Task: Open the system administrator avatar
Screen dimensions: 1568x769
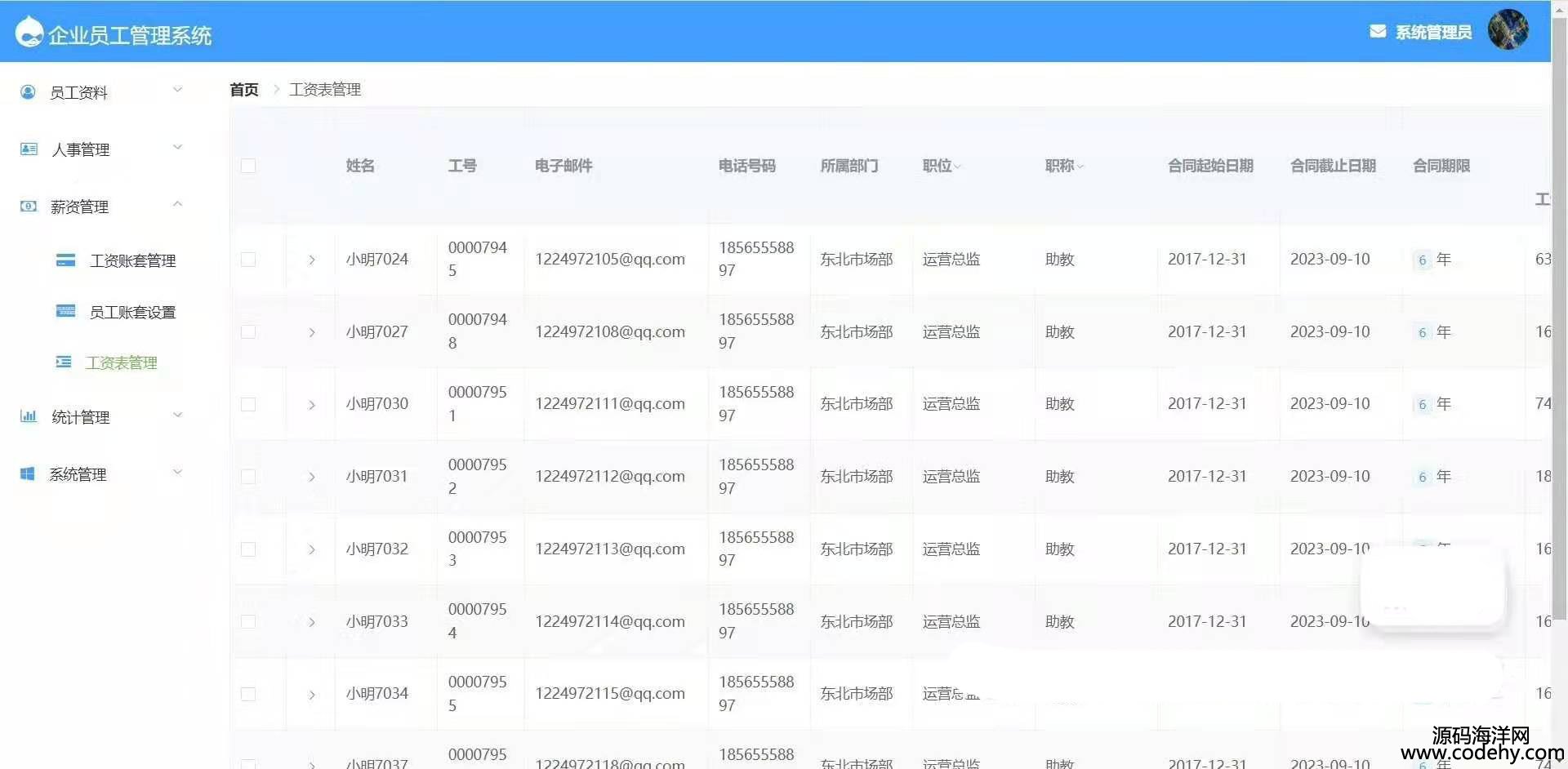Action: [1507, 30]
